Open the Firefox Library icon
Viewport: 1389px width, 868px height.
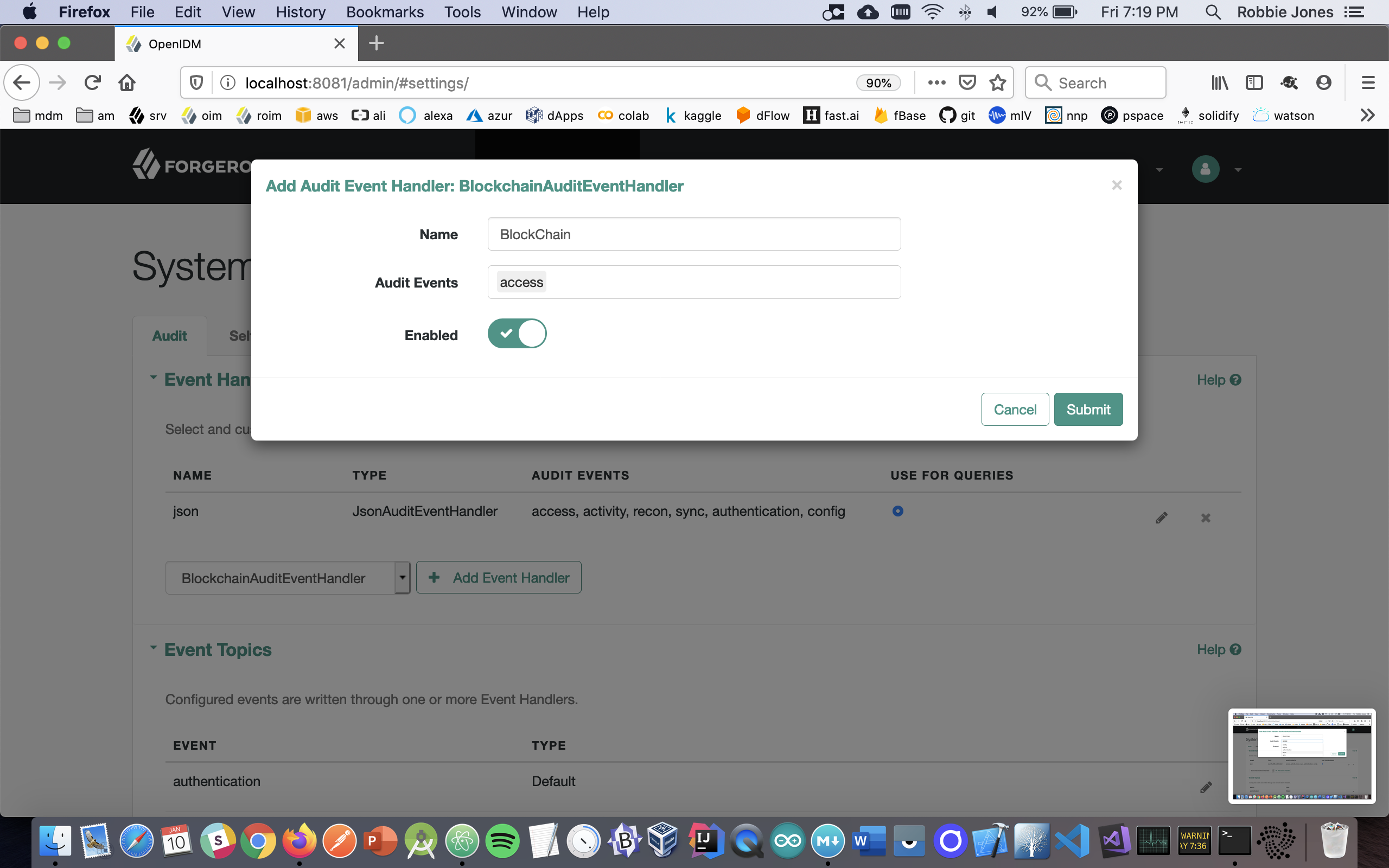click(x=1219, y=82)
